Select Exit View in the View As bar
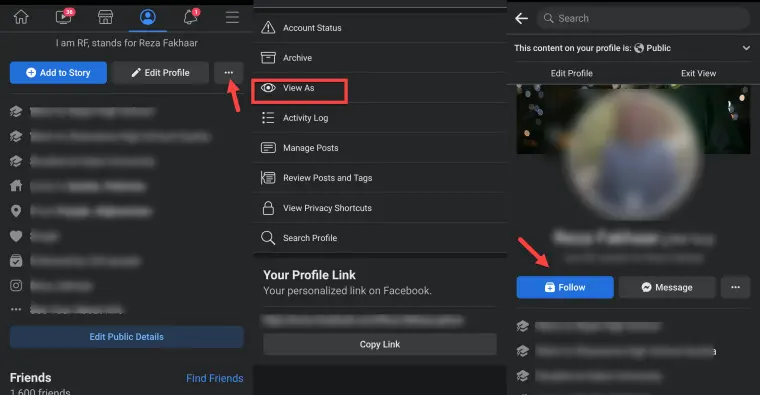 pyautogui.click(x=698, y=73)
